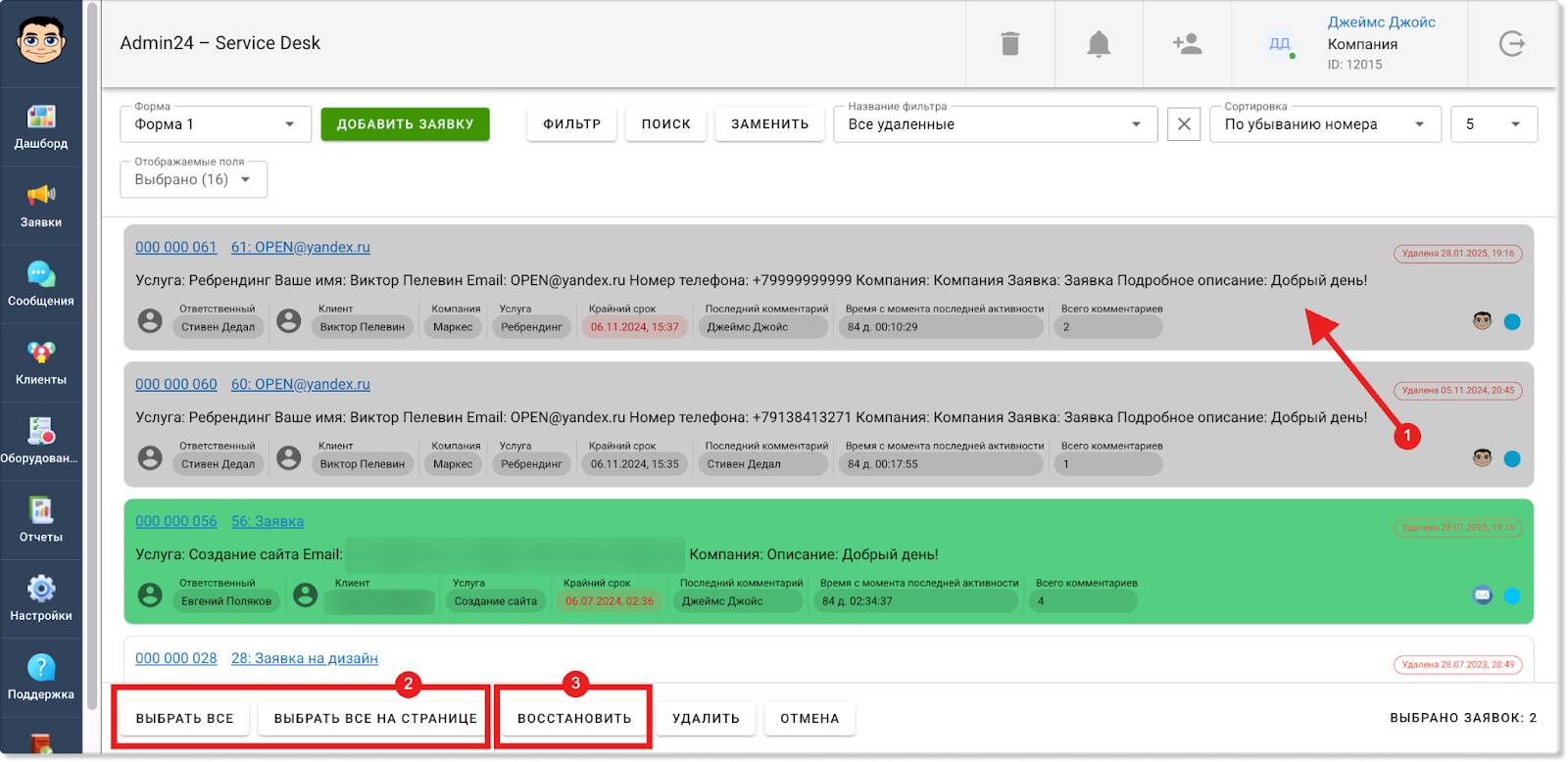The width and height of the screenshot is (1568, 762).
Task: Click the Admin24 mascot logo
Action: click(x=41, y=40)
